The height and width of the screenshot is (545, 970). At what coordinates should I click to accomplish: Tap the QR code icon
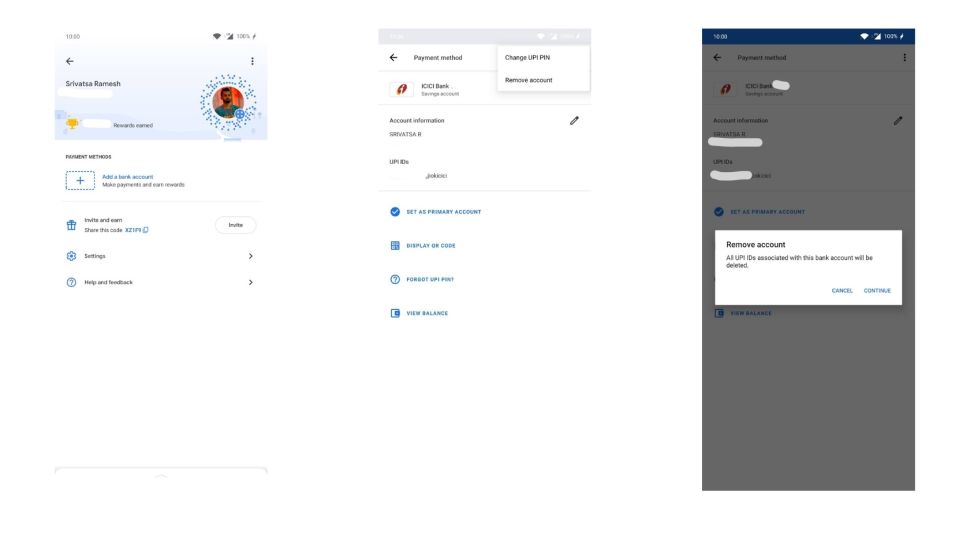click(395, 246)
